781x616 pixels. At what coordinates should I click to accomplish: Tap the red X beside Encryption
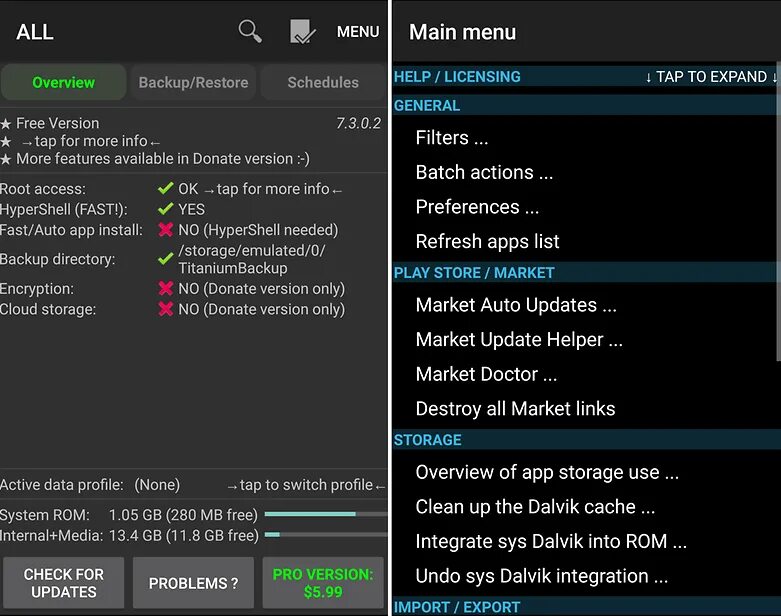coord(165,288)
